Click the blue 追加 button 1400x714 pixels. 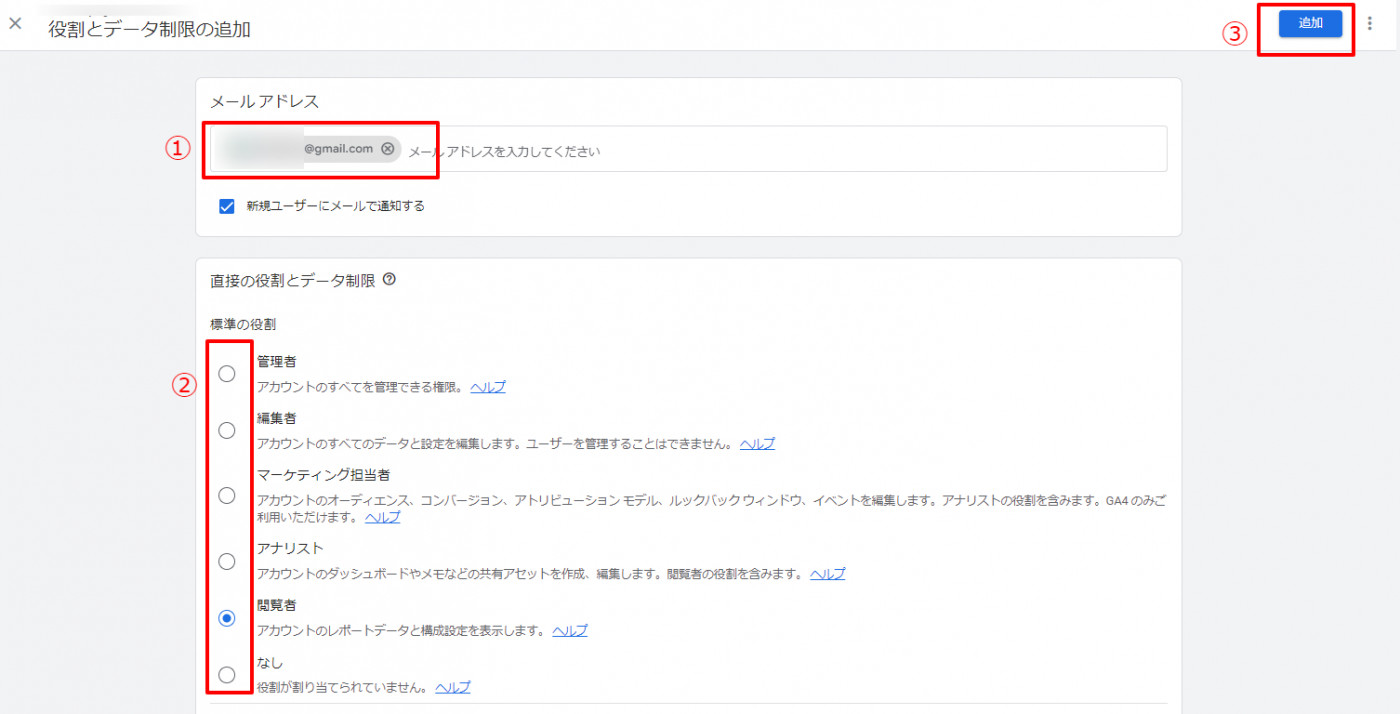point(1310,24)
